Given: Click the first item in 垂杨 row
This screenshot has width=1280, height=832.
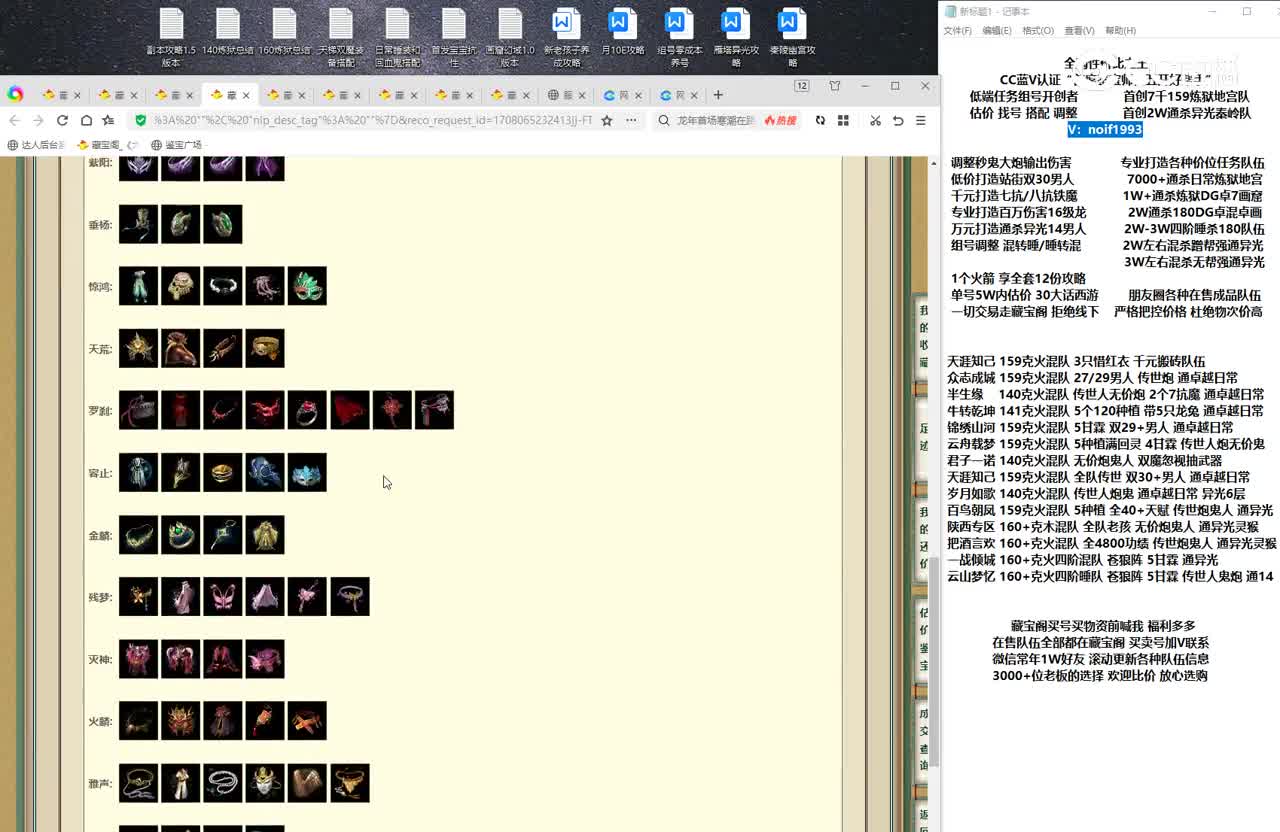Looking at the screenshot, I should 138,224.
